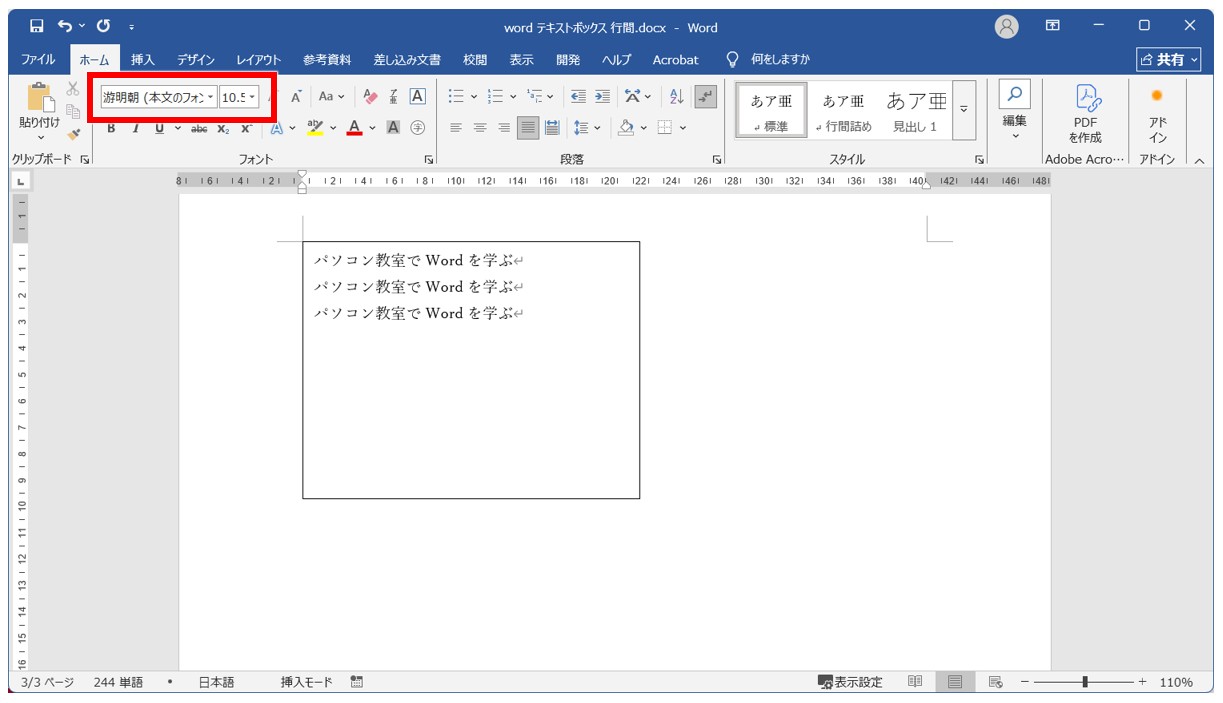This screenshot has height=703, width=1223.
Task: Insert enclosed character icon
Action: pos(418,128)
